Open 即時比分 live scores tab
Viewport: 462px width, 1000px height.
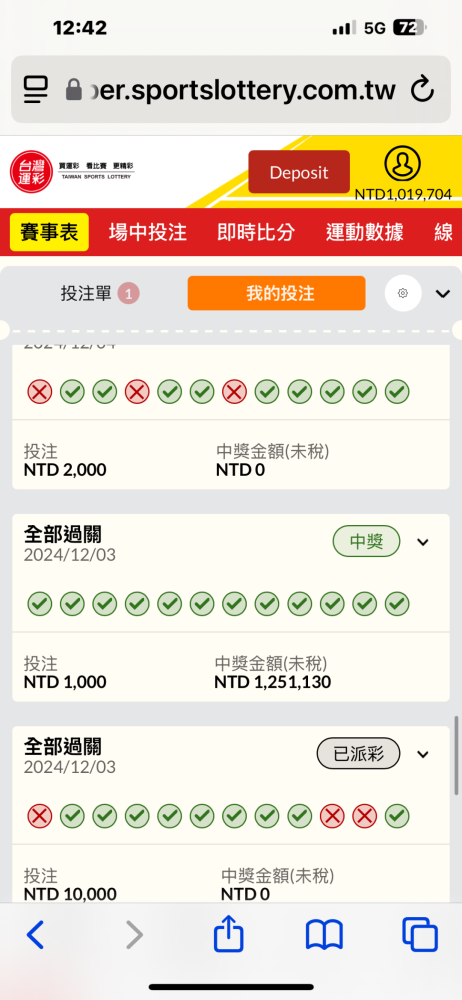click(x=256, y=232)
